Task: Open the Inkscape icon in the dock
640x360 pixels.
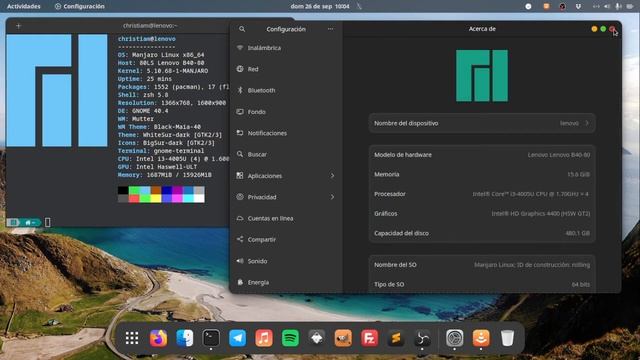Action: [317, 338]
